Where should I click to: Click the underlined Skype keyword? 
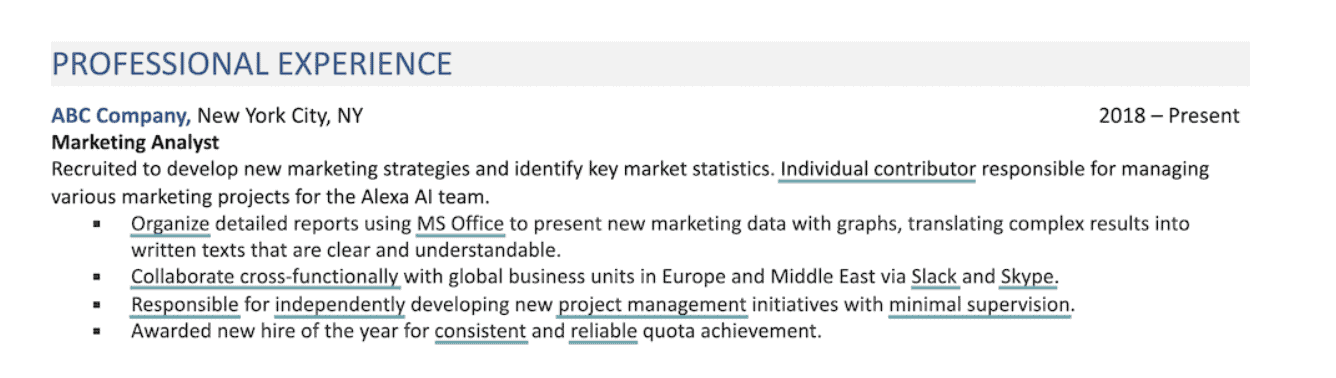tap(1029, 276)
